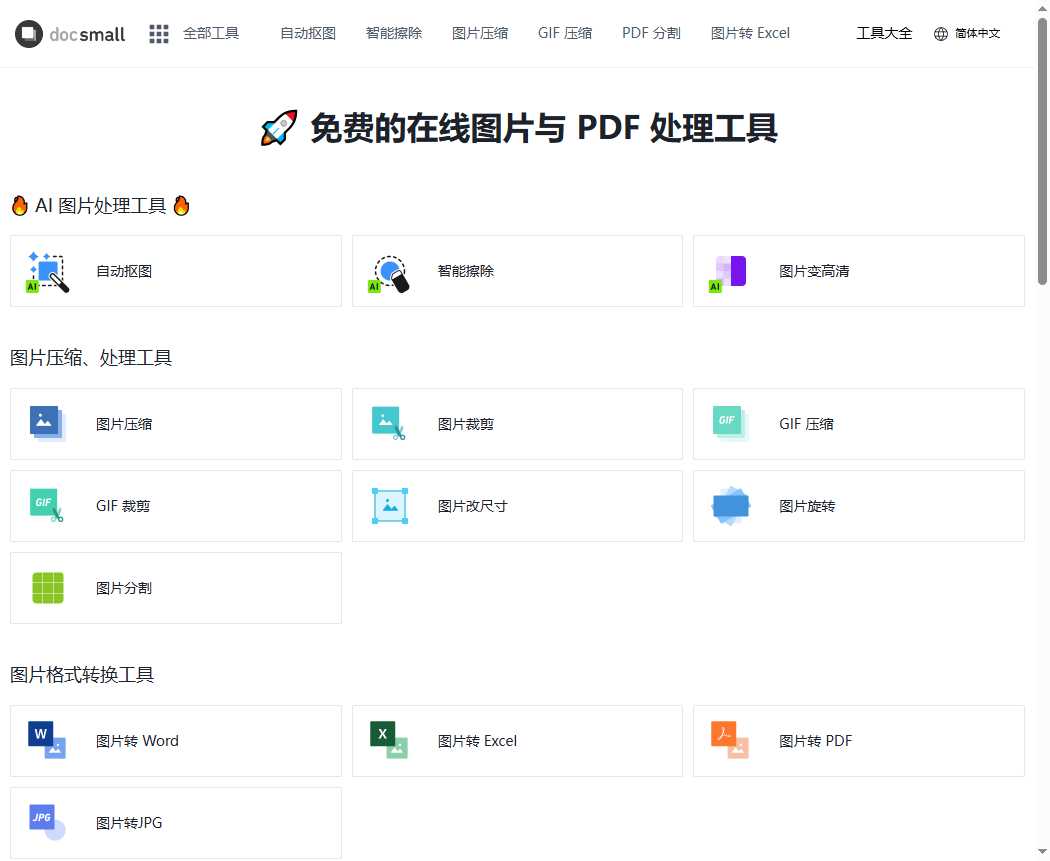Select PDF 分割 in top navigation
Viewport: 1050px width, 861px height.
point(651,34)
